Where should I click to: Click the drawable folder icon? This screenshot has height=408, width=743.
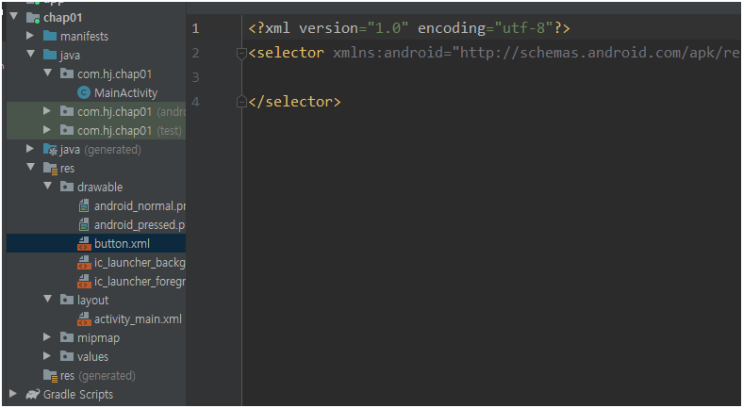(67, 187)
